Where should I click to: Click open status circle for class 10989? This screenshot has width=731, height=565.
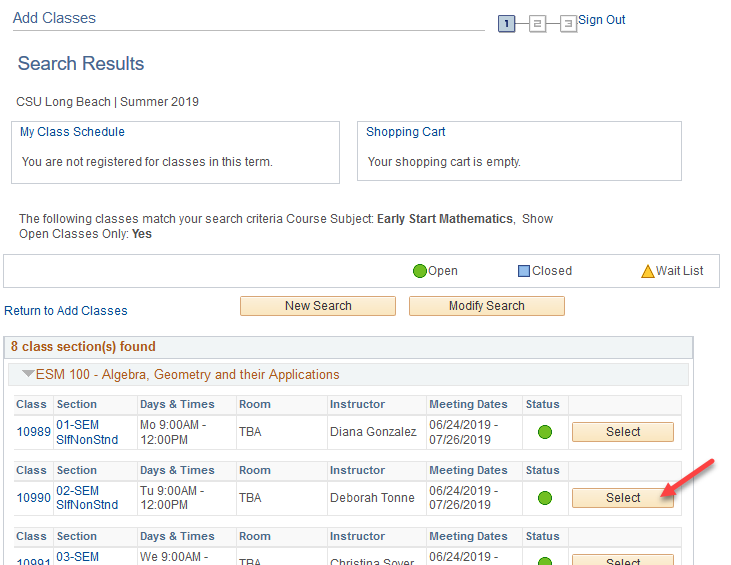coord(545,432)
